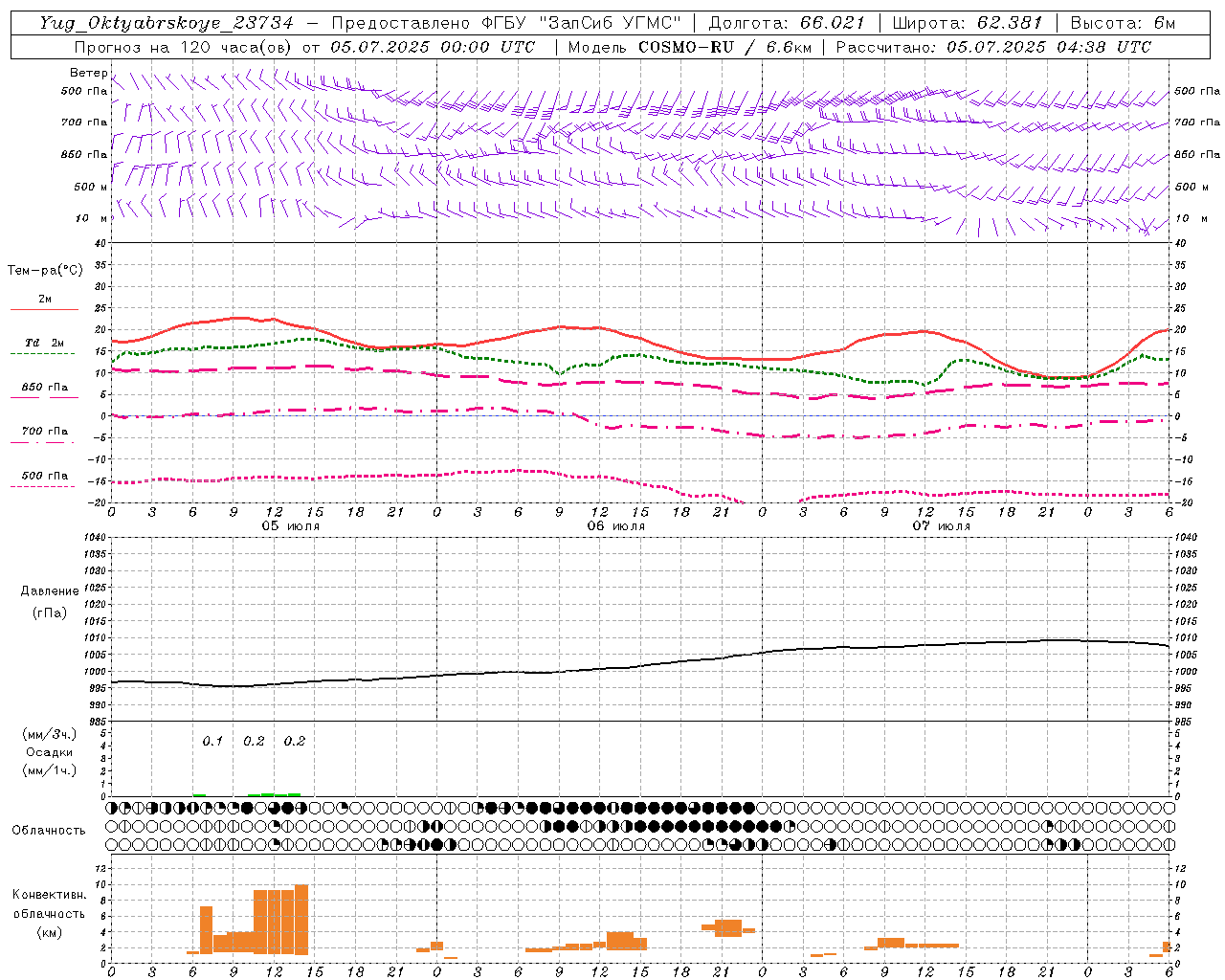The image size is (1225, 980).
Task: Click the red line sample under 2м legend
Action: [x=44, y=309]
